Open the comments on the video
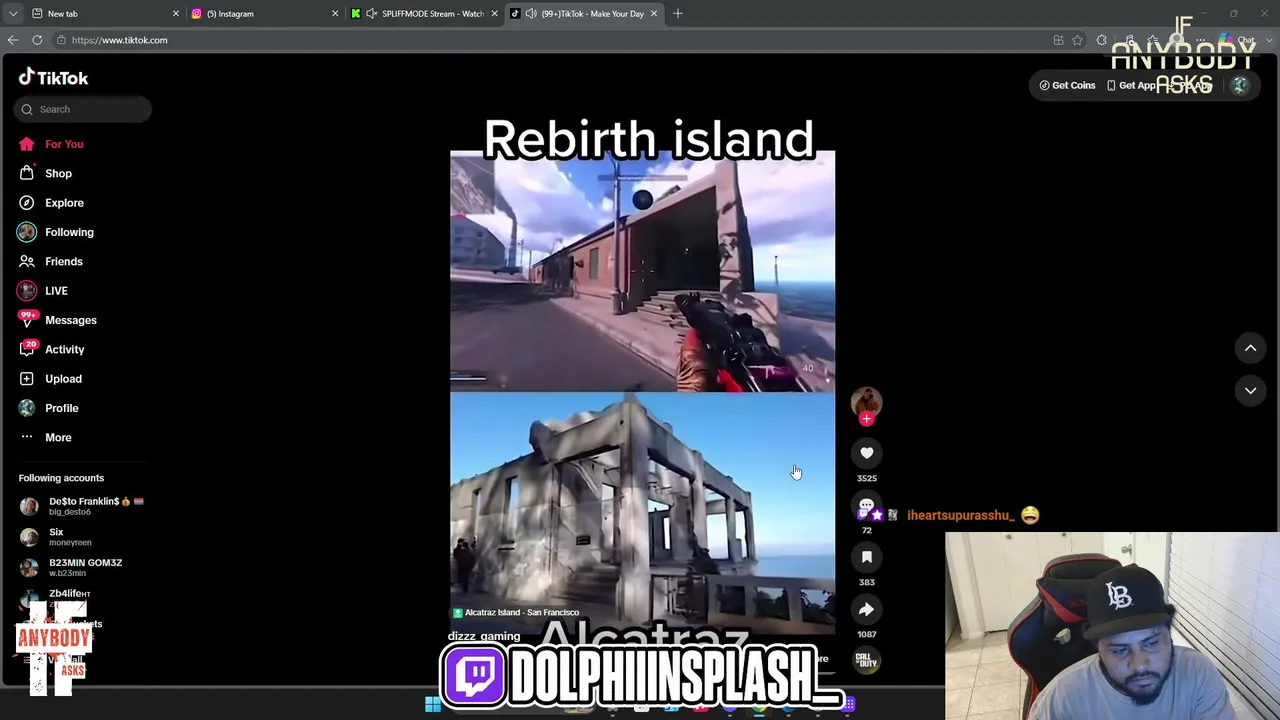Viewport: 1280px width, 720px height. (x=866, y=506)
